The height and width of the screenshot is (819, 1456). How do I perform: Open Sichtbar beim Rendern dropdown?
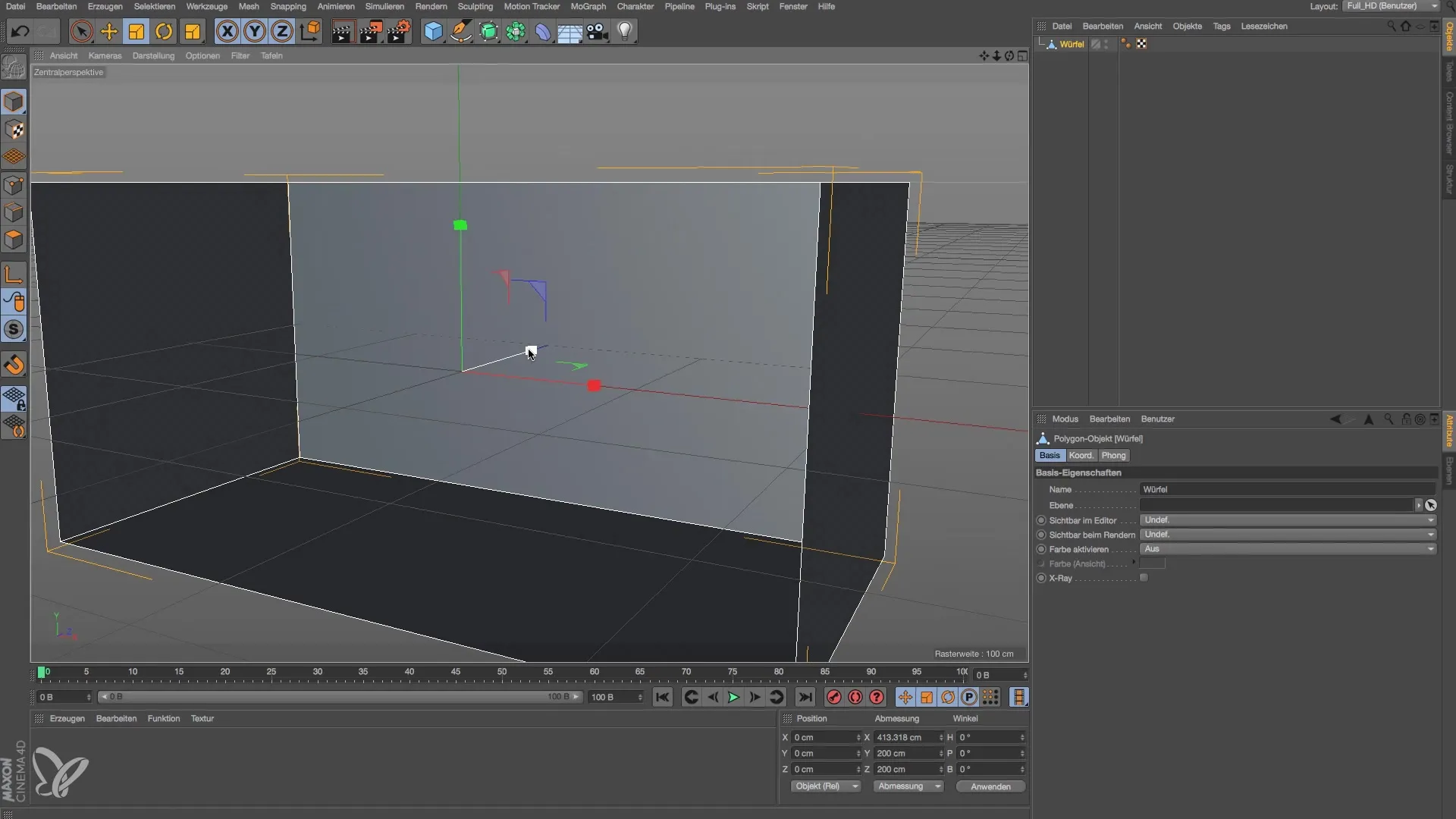click(1288, 535)
